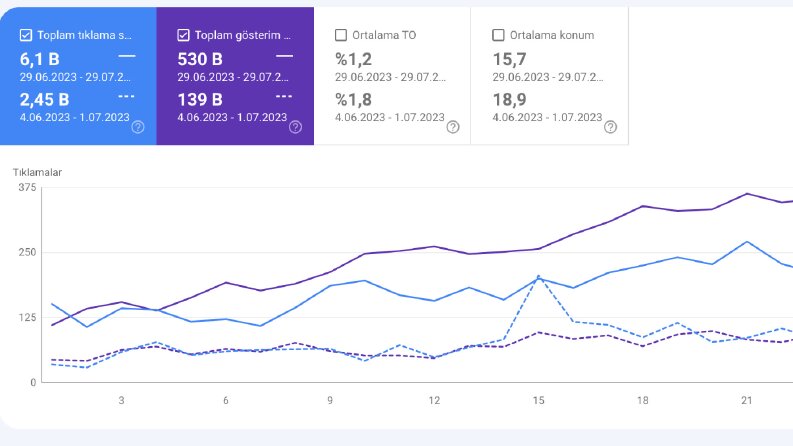Uncheck the Toplam tıklama checkbox
This screenshot has width=793, height=446.
click(26, 35)
